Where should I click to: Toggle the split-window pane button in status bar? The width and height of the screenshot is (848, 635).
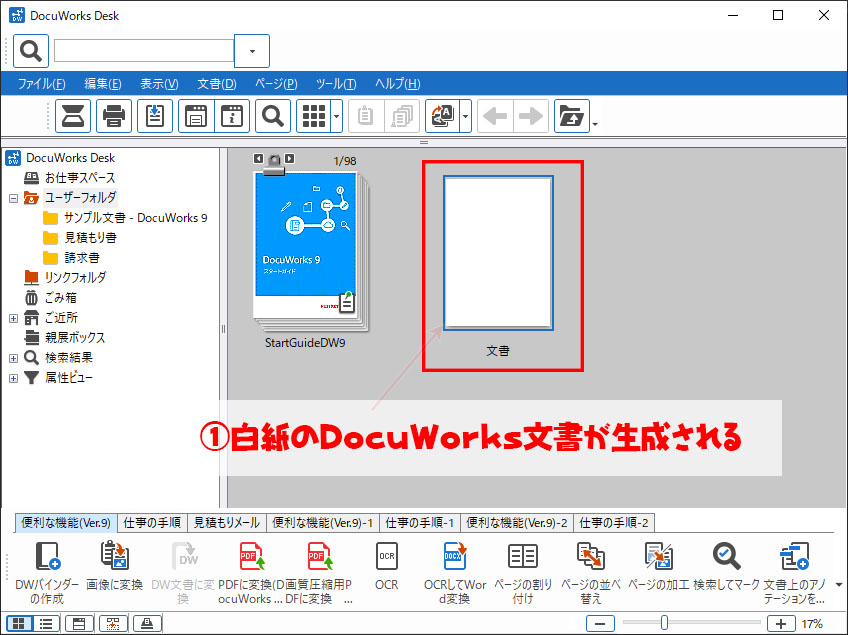79,624
